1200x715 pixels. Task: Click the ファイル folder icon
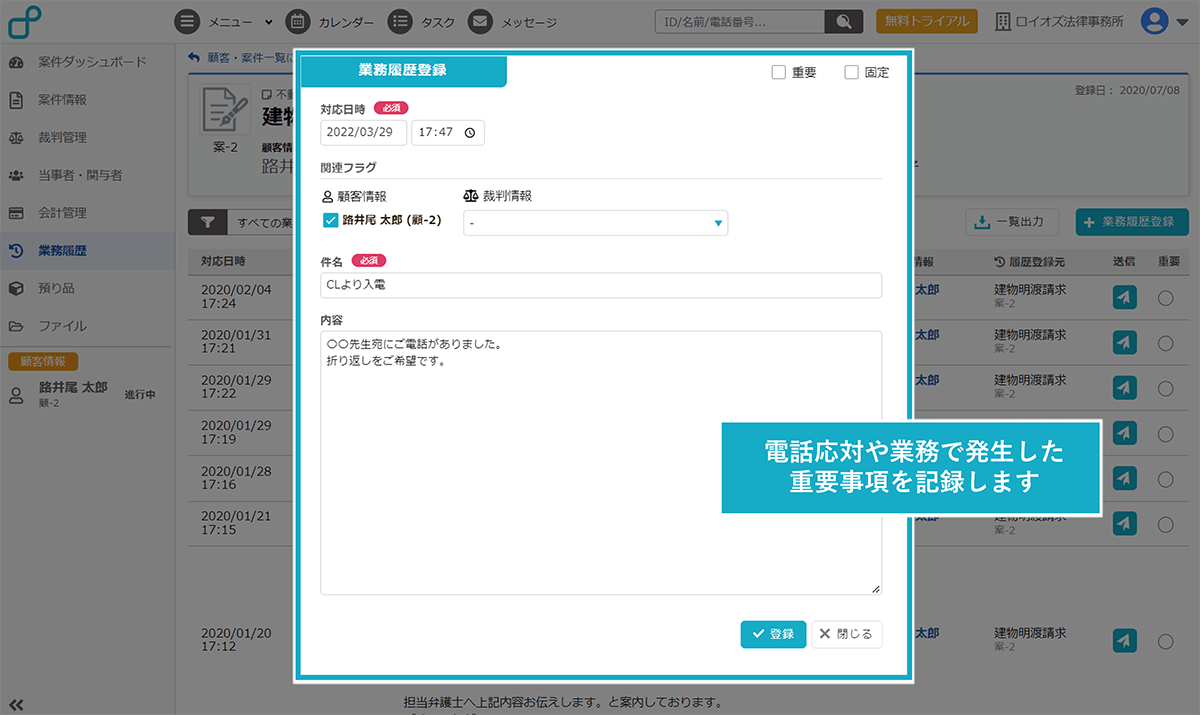[x=16, y=326]
